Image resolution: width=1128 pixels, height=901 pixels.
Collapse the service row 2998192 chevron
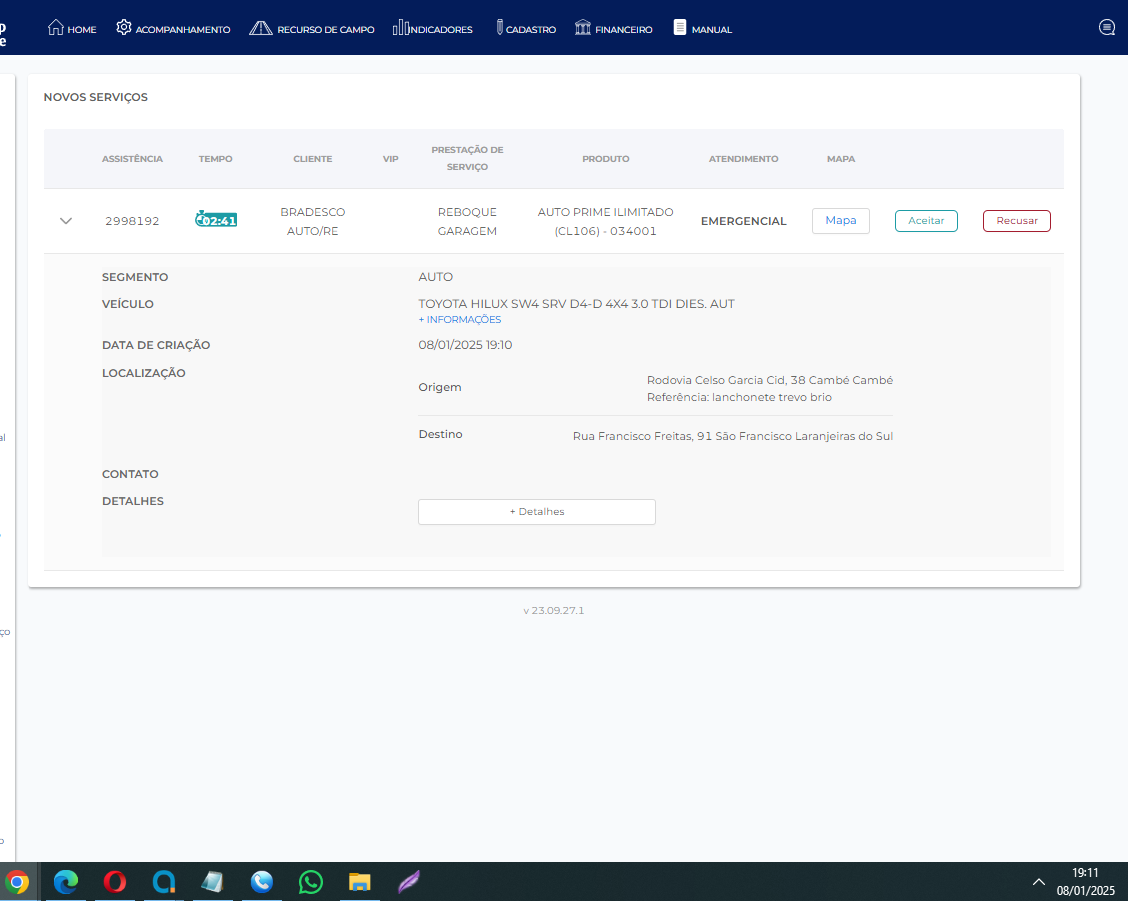click(x=66, y=221)
